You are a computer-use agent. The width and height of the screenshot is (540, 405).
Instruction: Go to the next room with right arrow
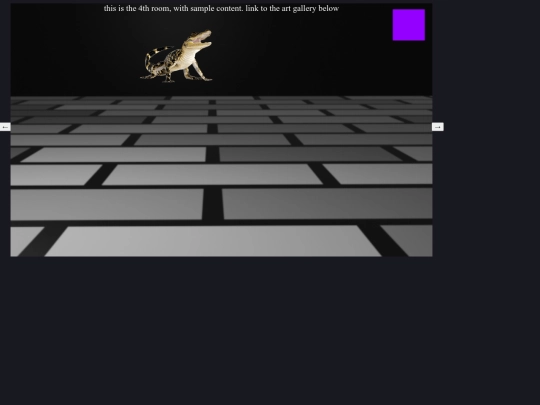438,127
